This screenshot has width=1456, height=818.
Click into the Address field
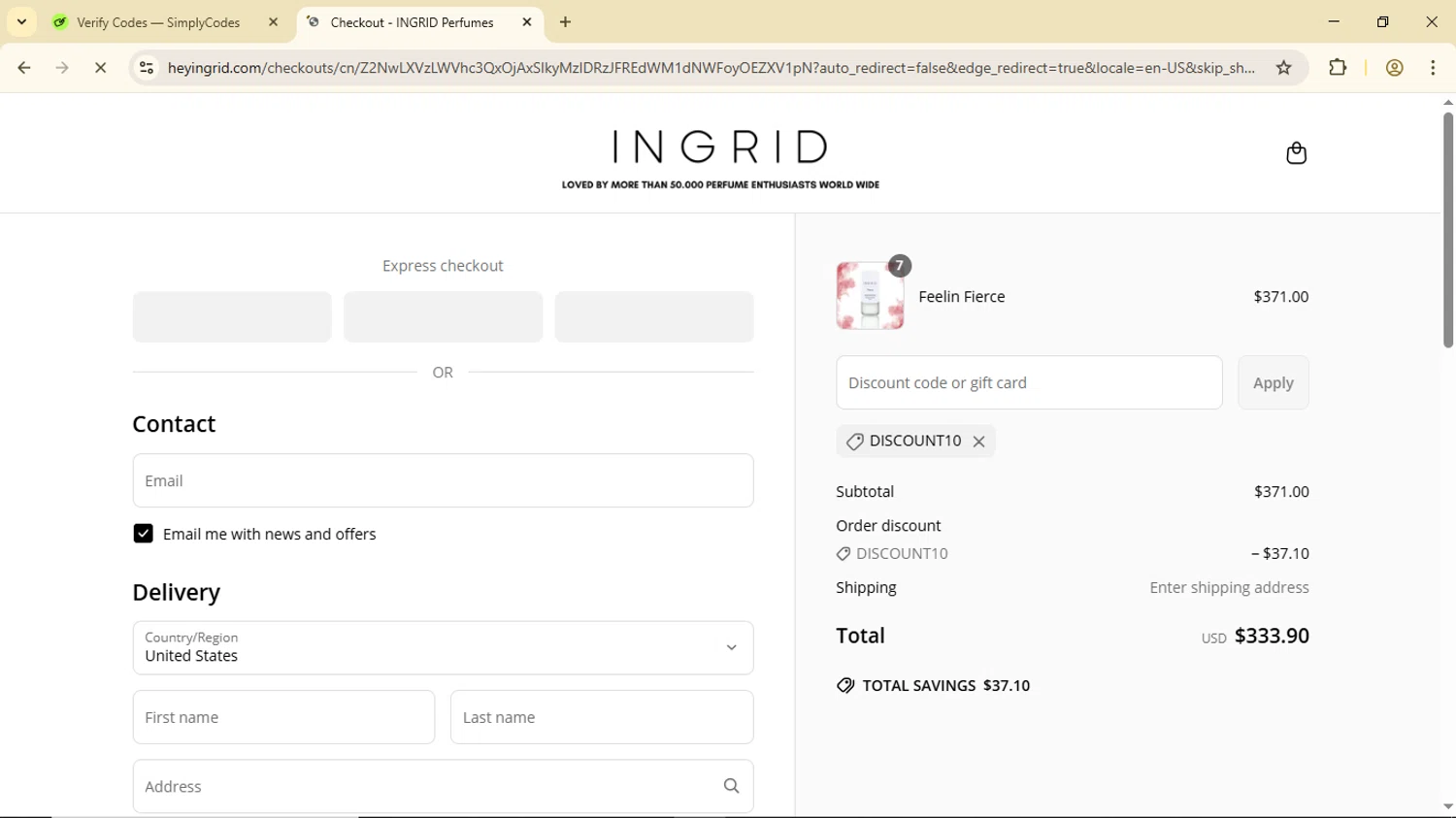click(x=443, y=786)
